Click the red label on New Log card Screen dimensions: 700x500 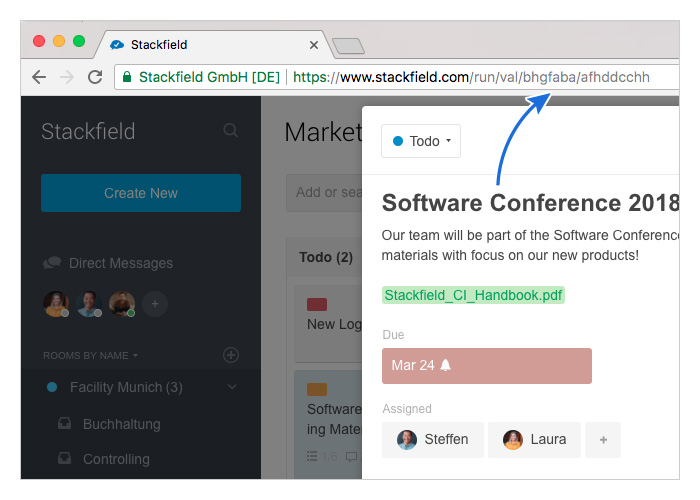coord(317,304)
